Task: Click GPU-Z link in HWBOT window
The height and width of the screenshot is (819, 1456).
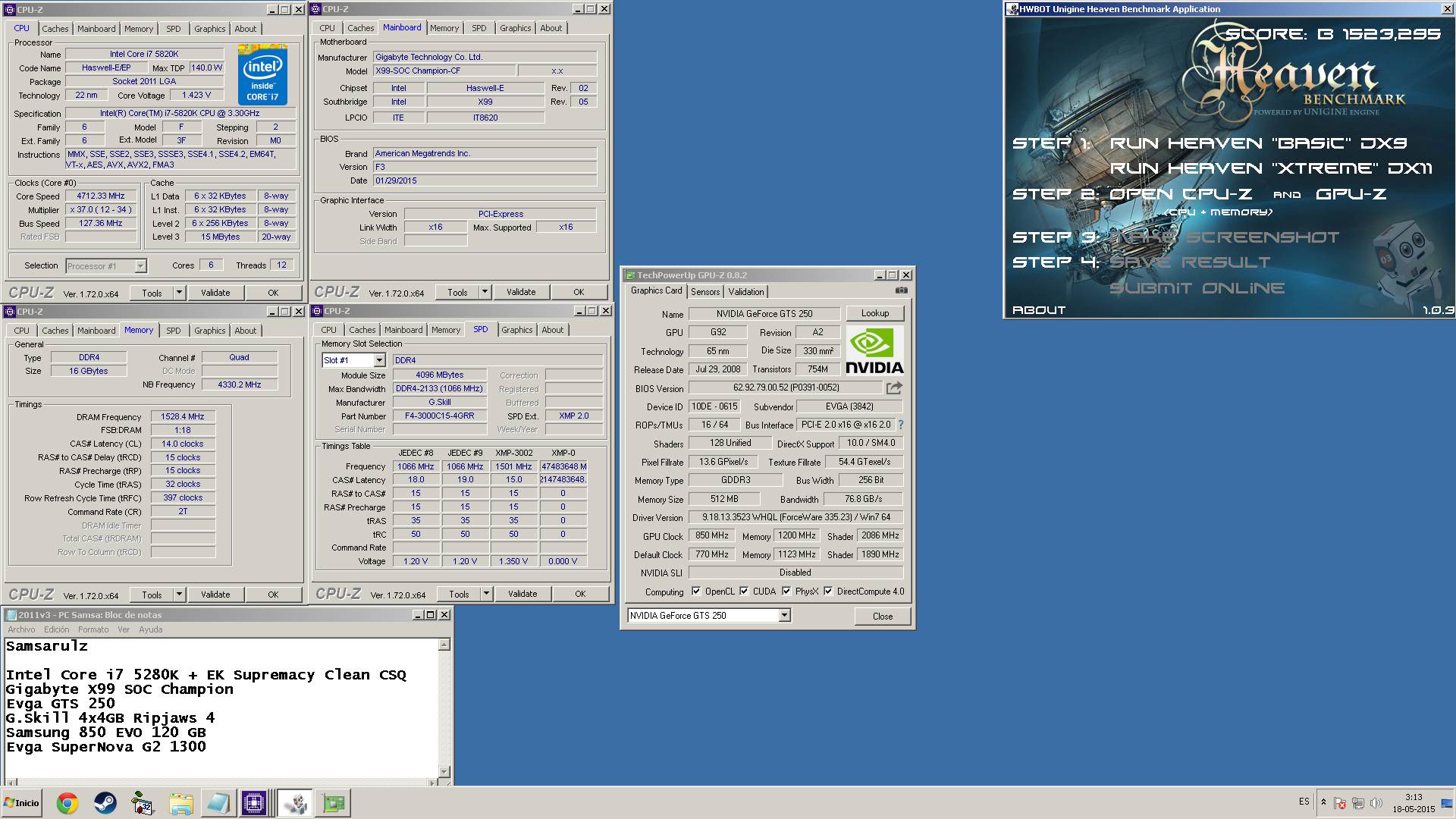Action: pyautogui.click(x=1351, y=194)
